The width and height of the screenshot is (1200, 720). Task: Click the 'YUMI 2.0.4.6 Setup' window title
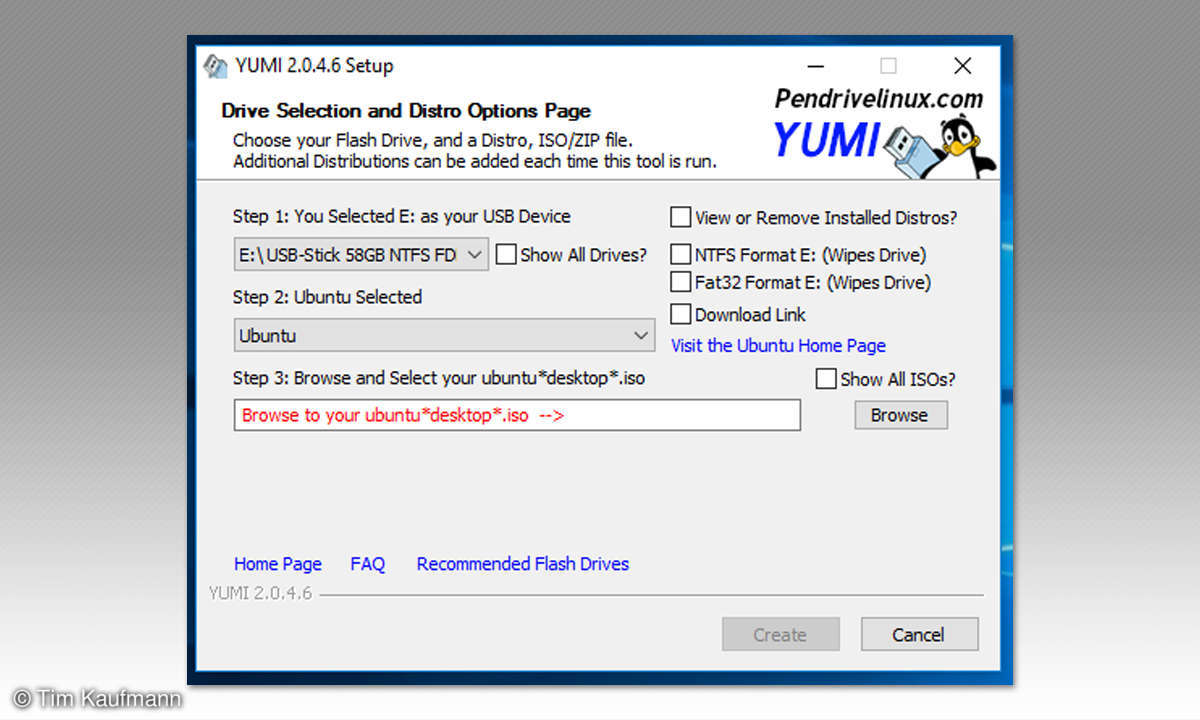(314, 66)
